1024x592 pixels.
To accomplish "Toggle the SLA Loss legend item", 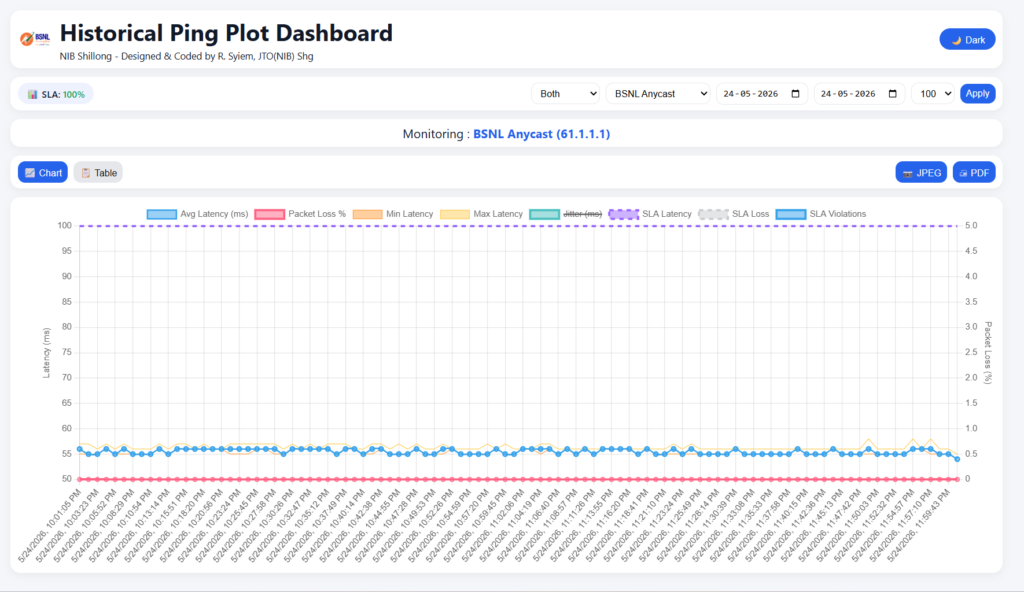I will click(733, 214).
